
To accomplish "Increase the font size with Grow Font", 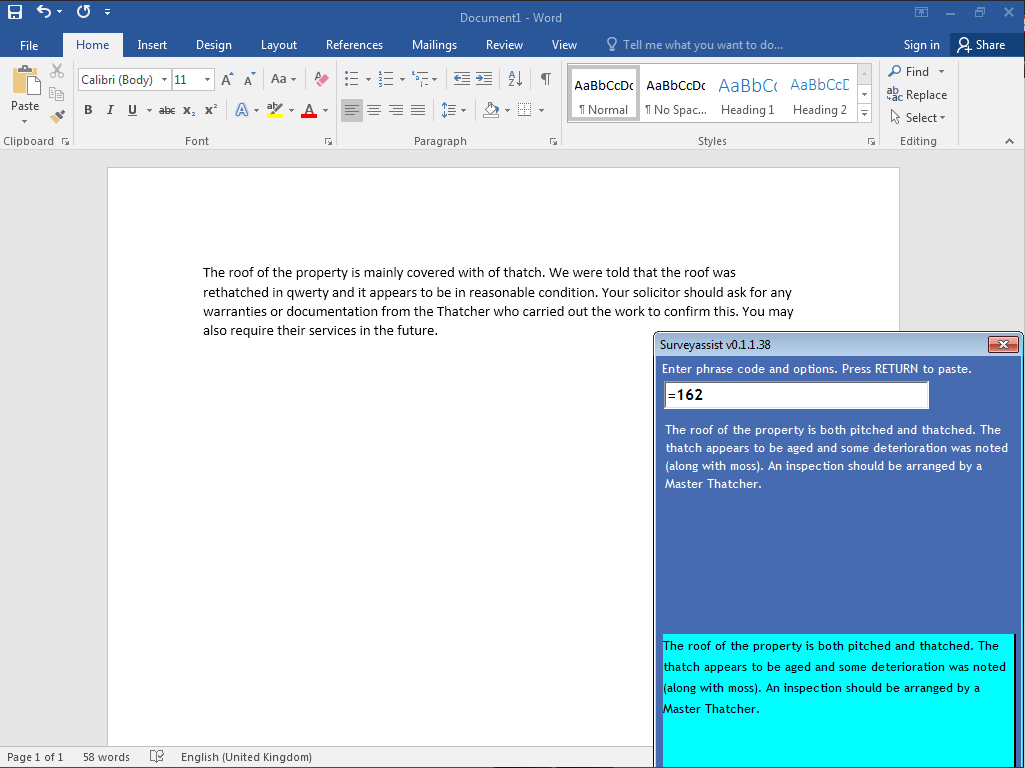I will pyautogui.click(x=227, y=80).
